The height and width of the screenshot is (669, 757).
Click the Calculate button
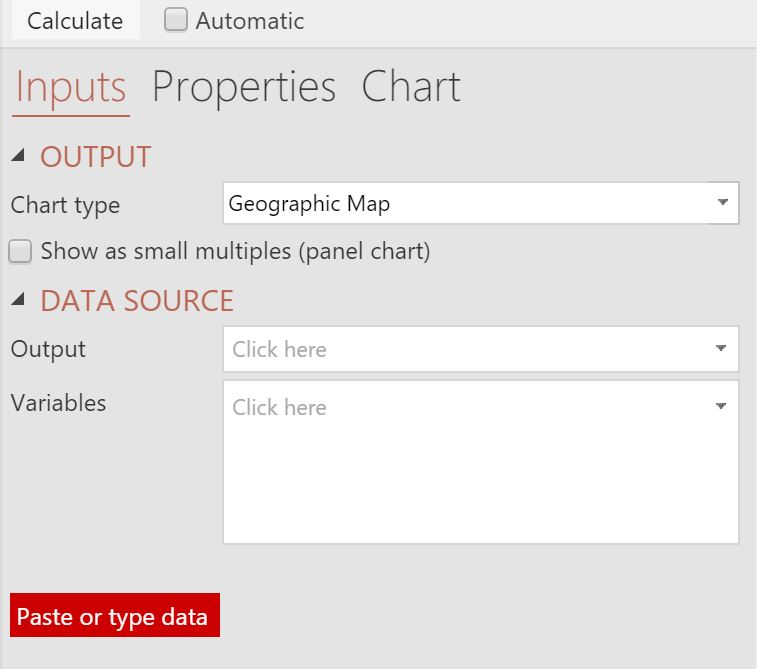click(x=75, y=20)
